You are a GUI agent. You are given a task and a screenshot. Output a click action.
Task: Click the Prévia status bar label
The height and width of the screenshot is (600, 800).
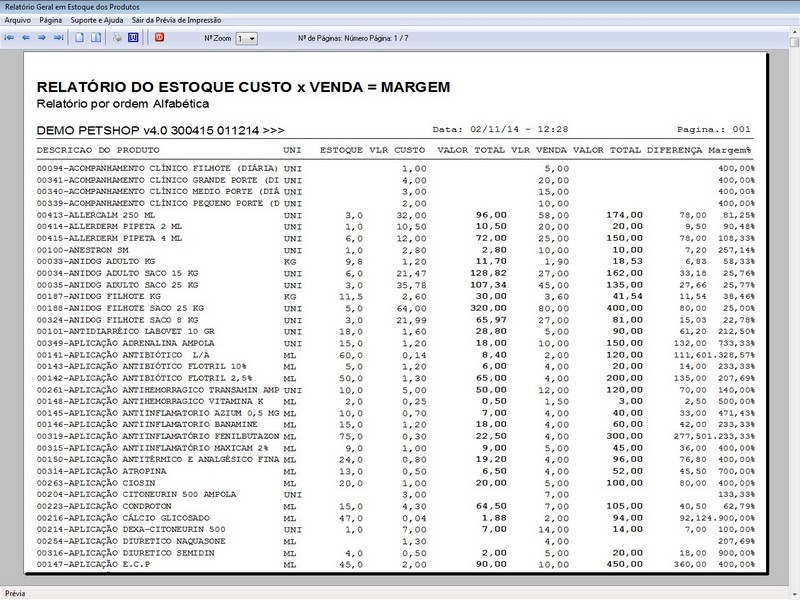tap(16, 593)
